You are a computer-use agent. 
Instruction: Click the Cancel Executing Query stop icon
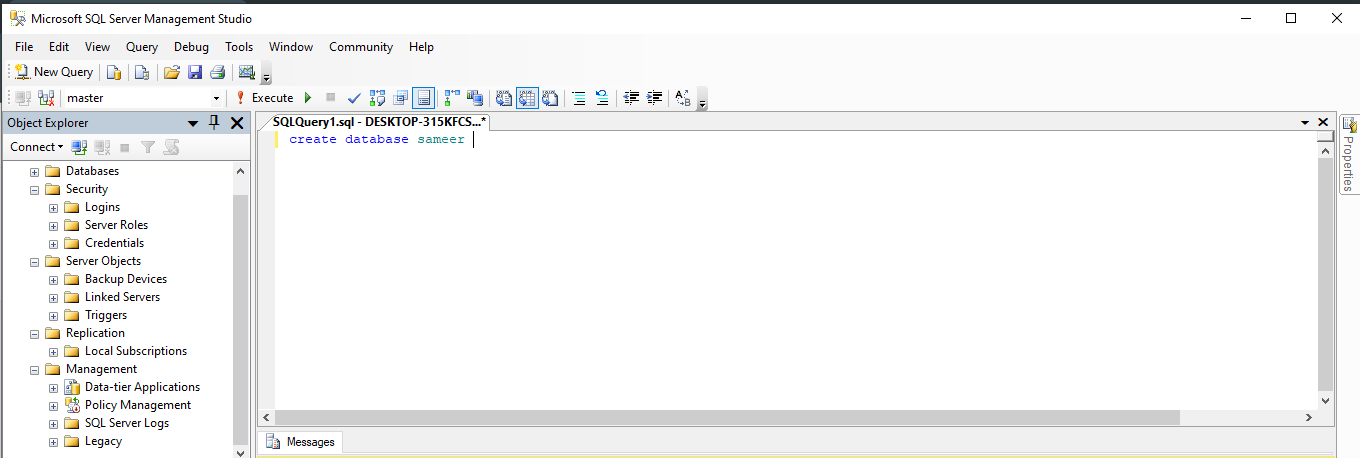tap(331, 98)
